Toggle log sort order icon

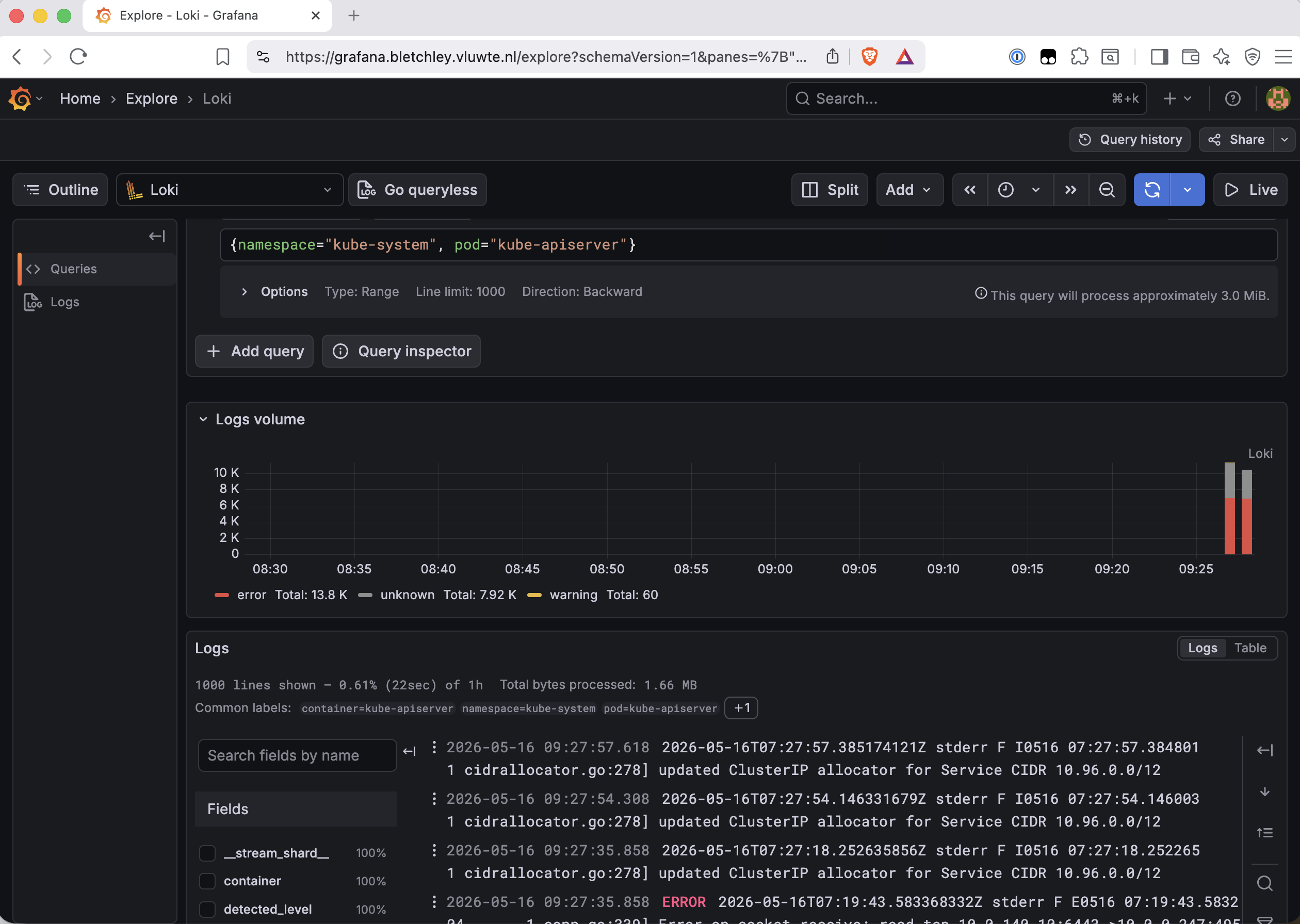(1265, 833)
